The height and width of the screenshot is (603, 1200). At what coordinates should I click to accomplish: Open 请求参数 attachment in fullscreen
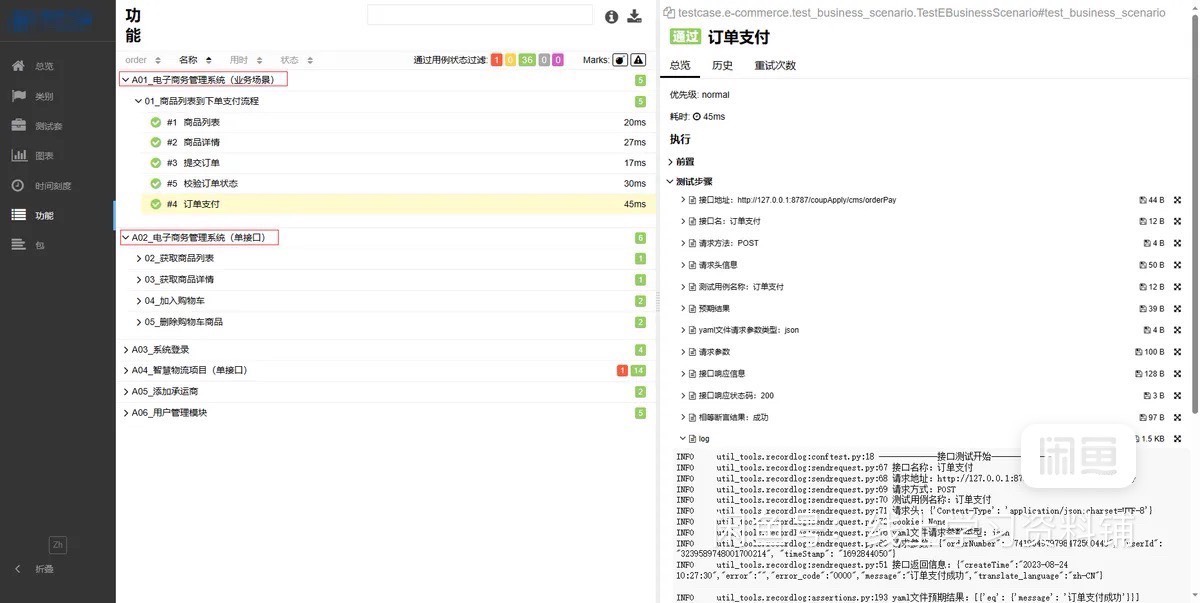[1177, 352]
